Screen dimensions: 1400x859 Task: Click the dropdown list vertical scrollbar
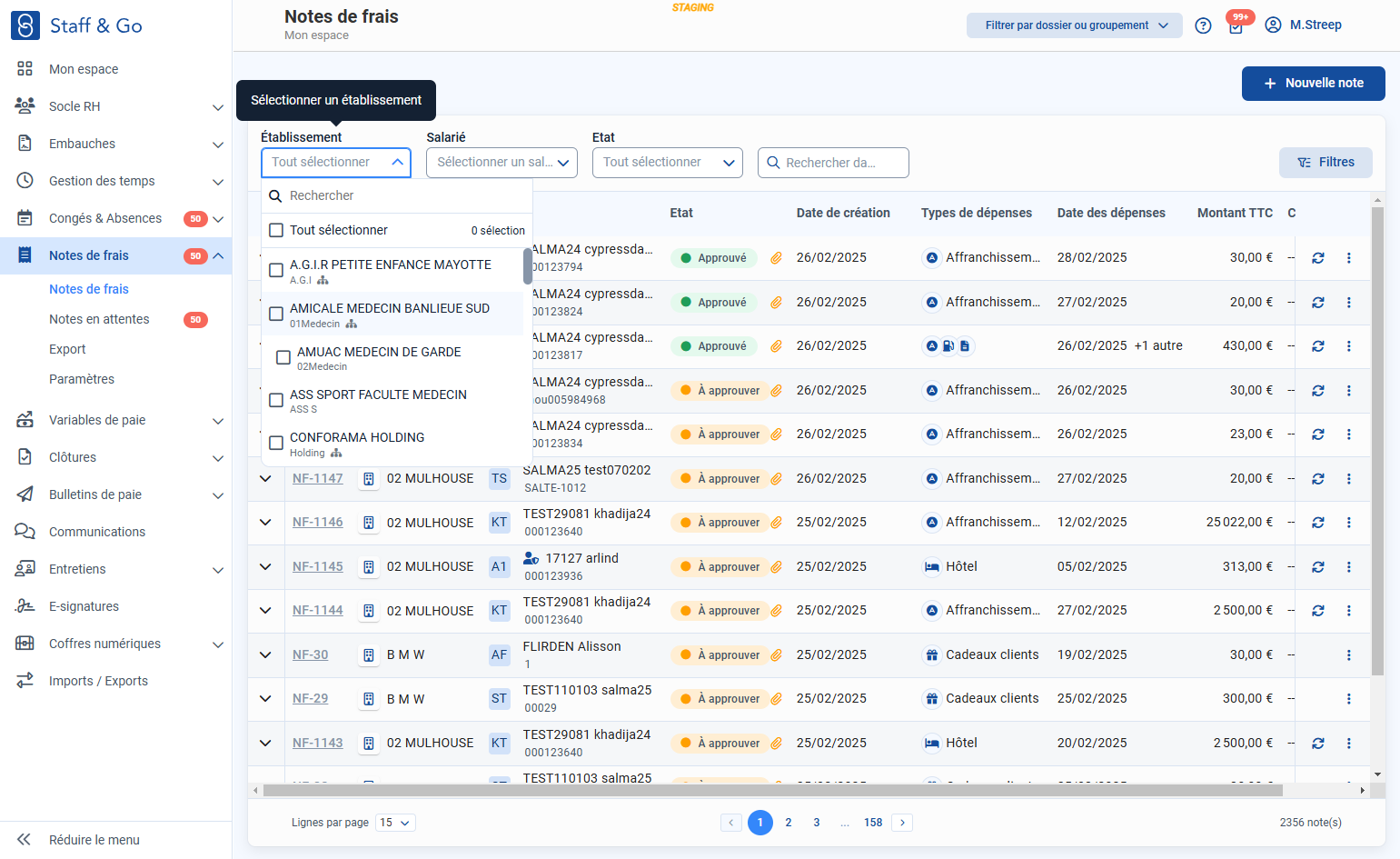click(x=528, y=266)
